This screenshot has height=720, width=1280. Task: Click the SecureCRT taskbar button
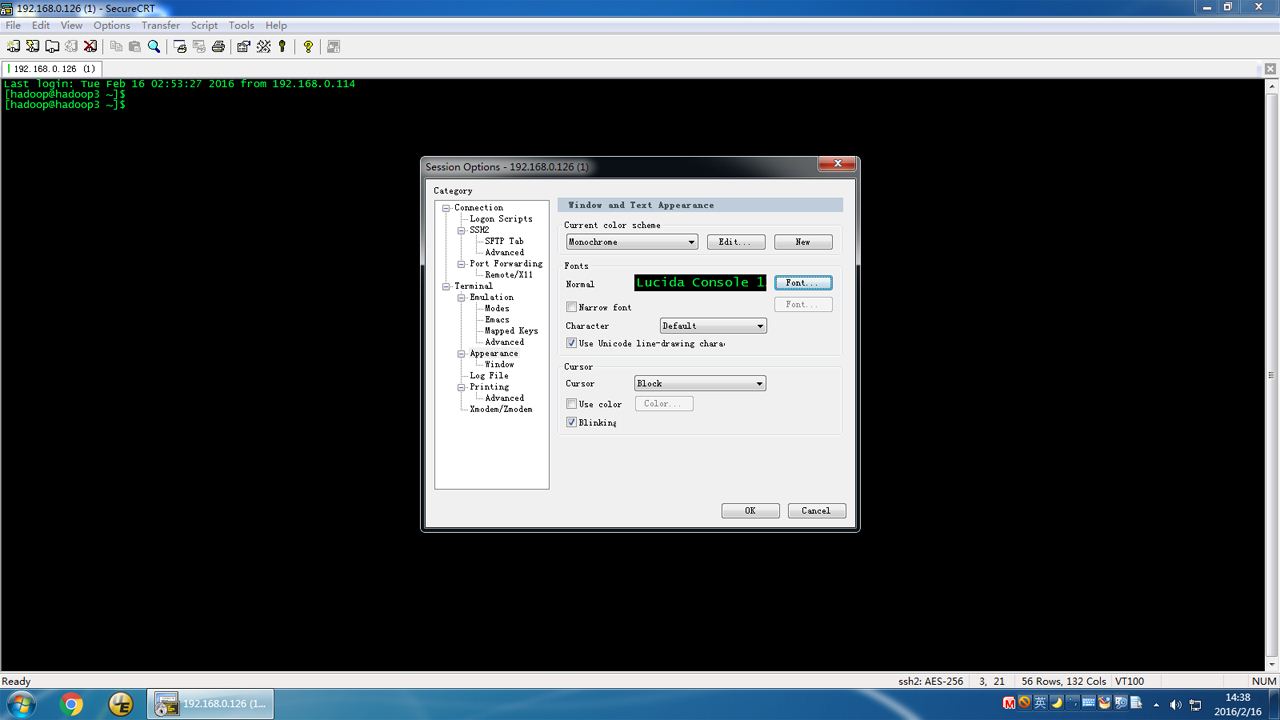[x=212, y=704]
